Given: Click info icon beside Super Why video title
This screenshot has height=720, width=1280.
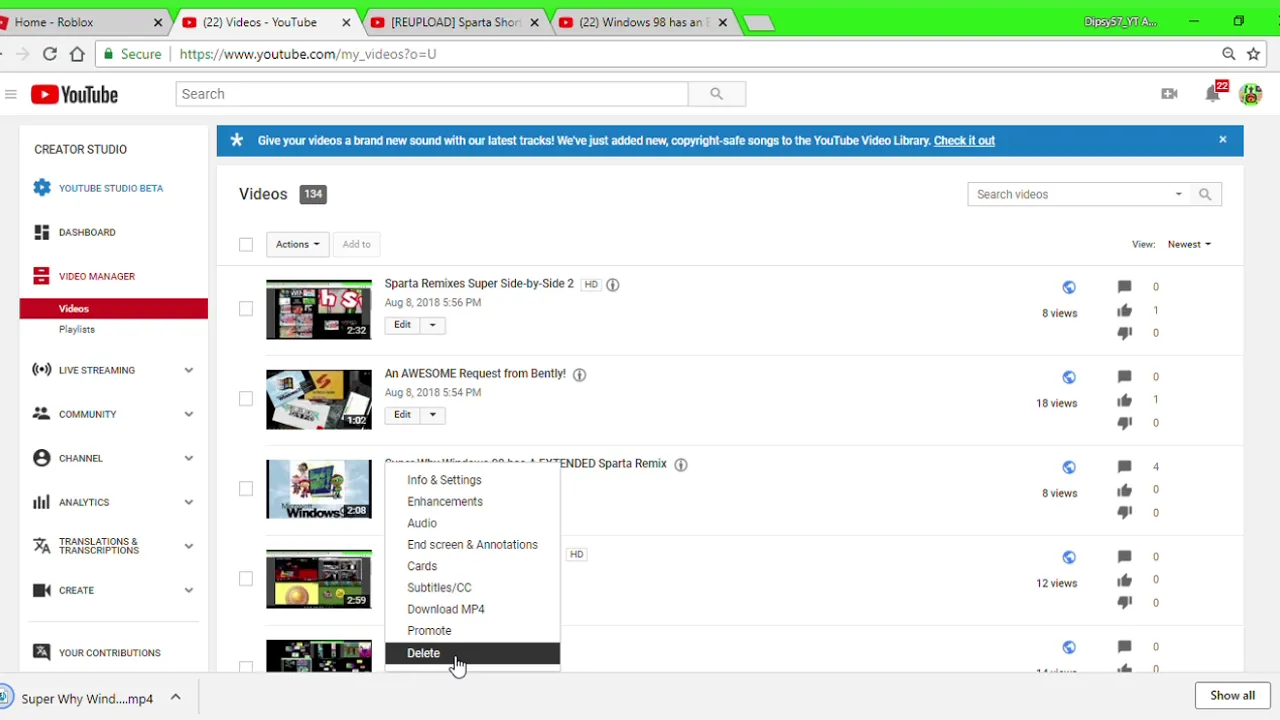Looking at the screenshot, I should [x=681, y=465].
